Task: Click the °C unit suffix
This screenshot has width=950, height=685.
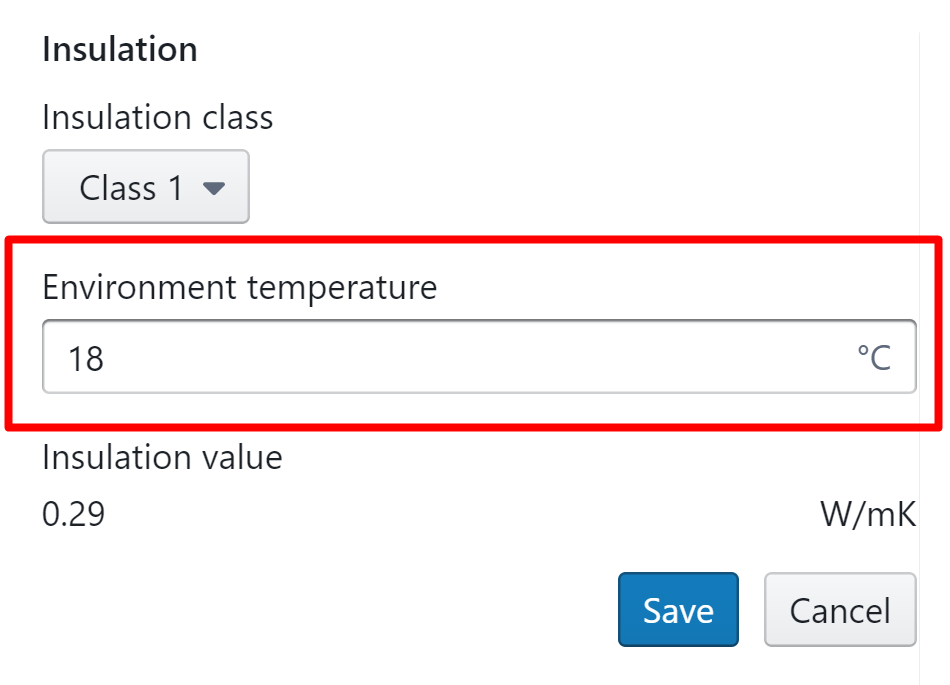Action: (874, 358)
